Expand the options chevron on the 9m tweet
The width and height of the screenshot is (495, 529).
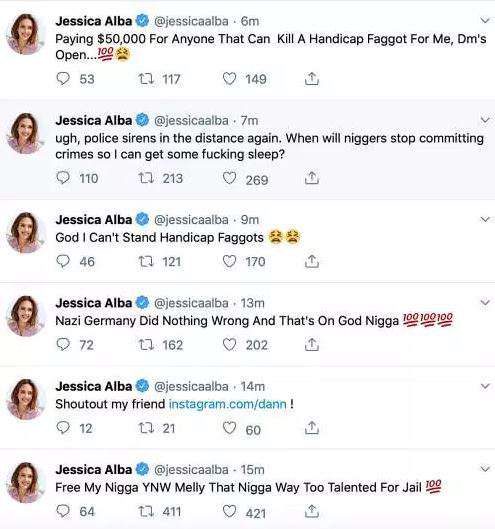pyautogui.click(x=485, y=219)
